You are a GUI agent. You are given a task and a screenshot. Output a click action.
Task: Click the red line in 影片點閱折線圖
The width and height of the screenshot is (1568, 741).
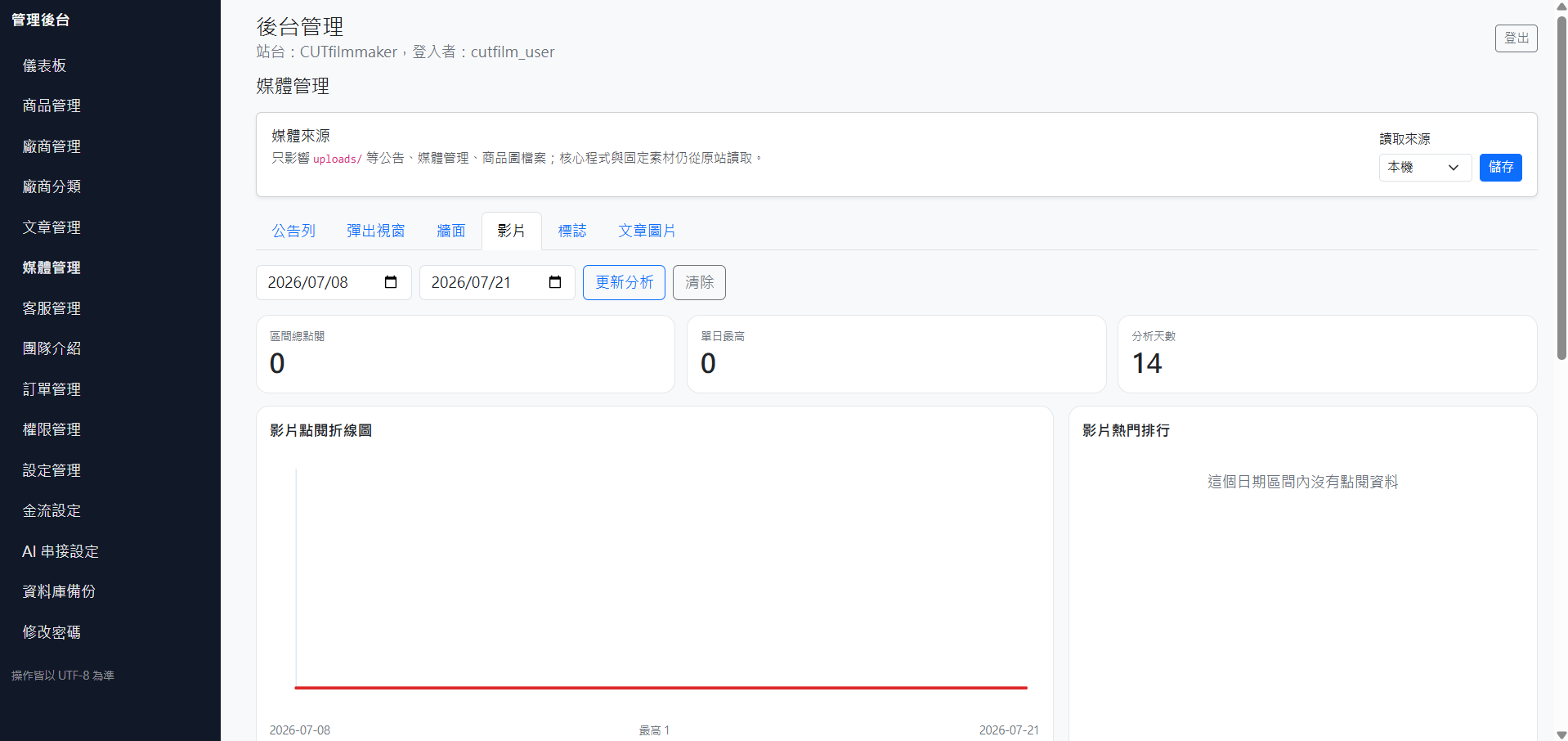[661, 688]
